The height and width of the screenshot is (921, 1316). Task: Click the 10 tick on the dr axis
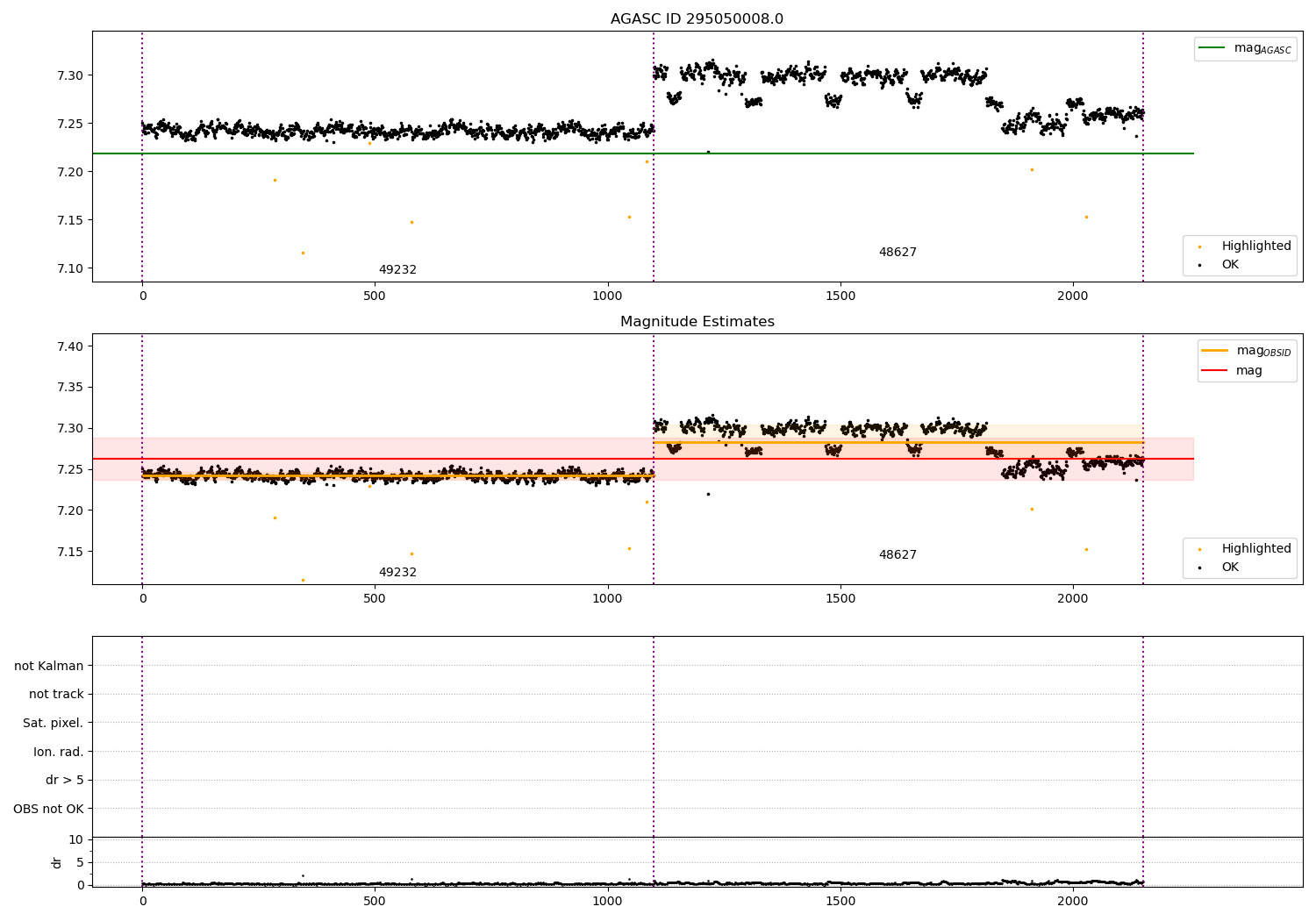76,840
